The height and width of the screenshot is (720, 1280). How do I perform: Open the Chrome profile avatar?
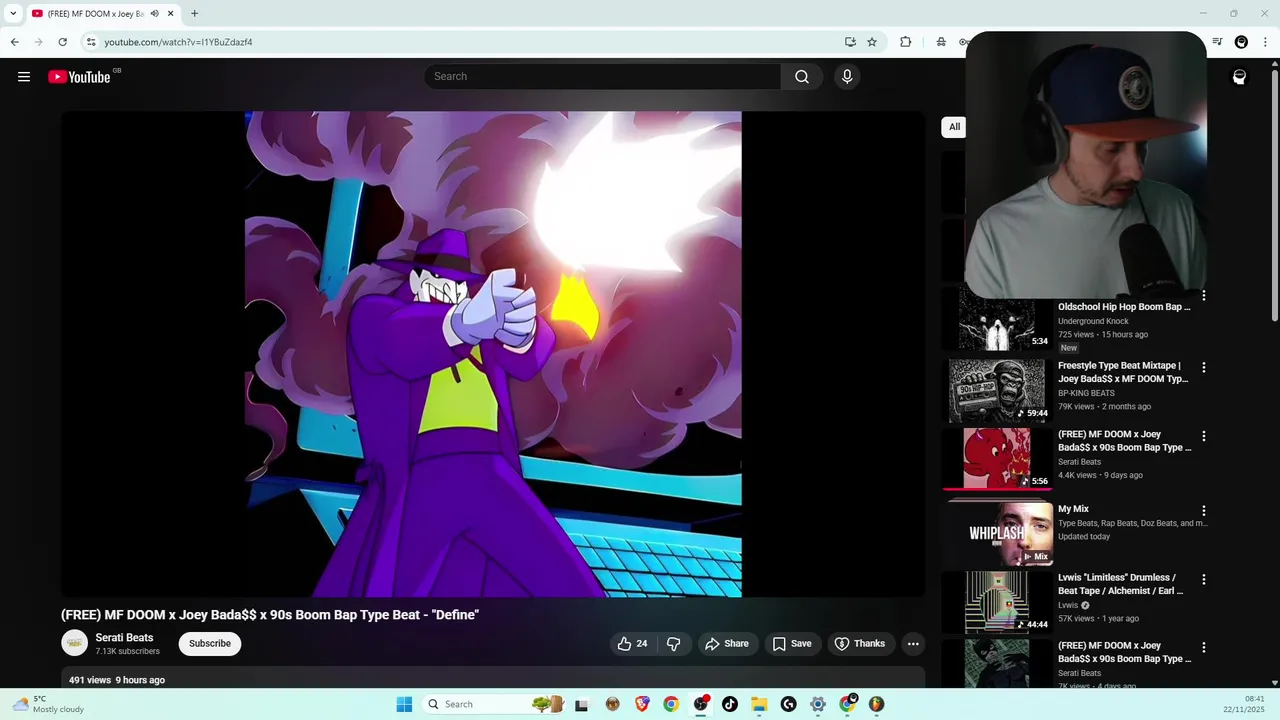1241,42
